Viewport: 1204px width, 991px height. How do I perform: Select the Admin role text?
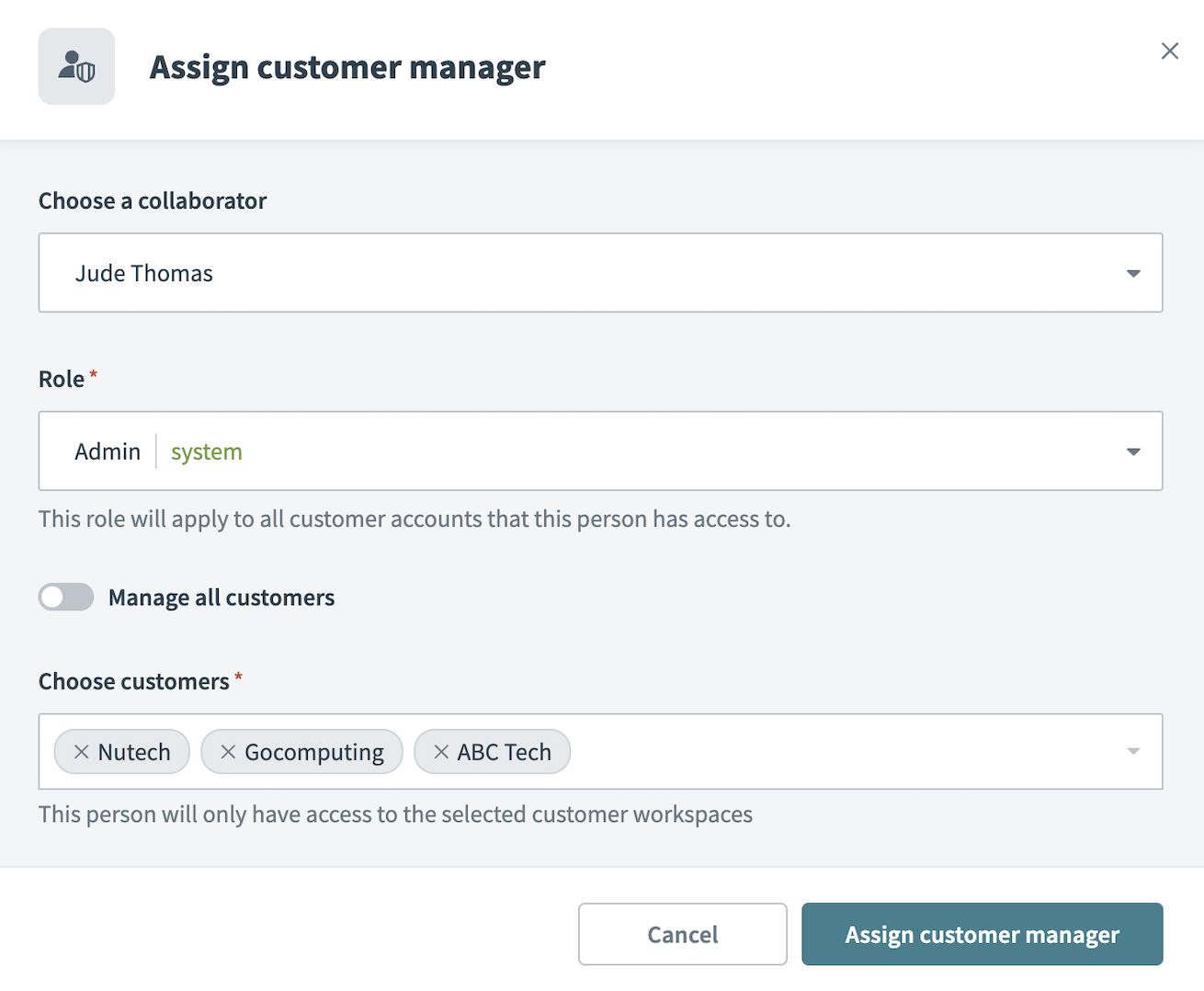click(108, 451)
